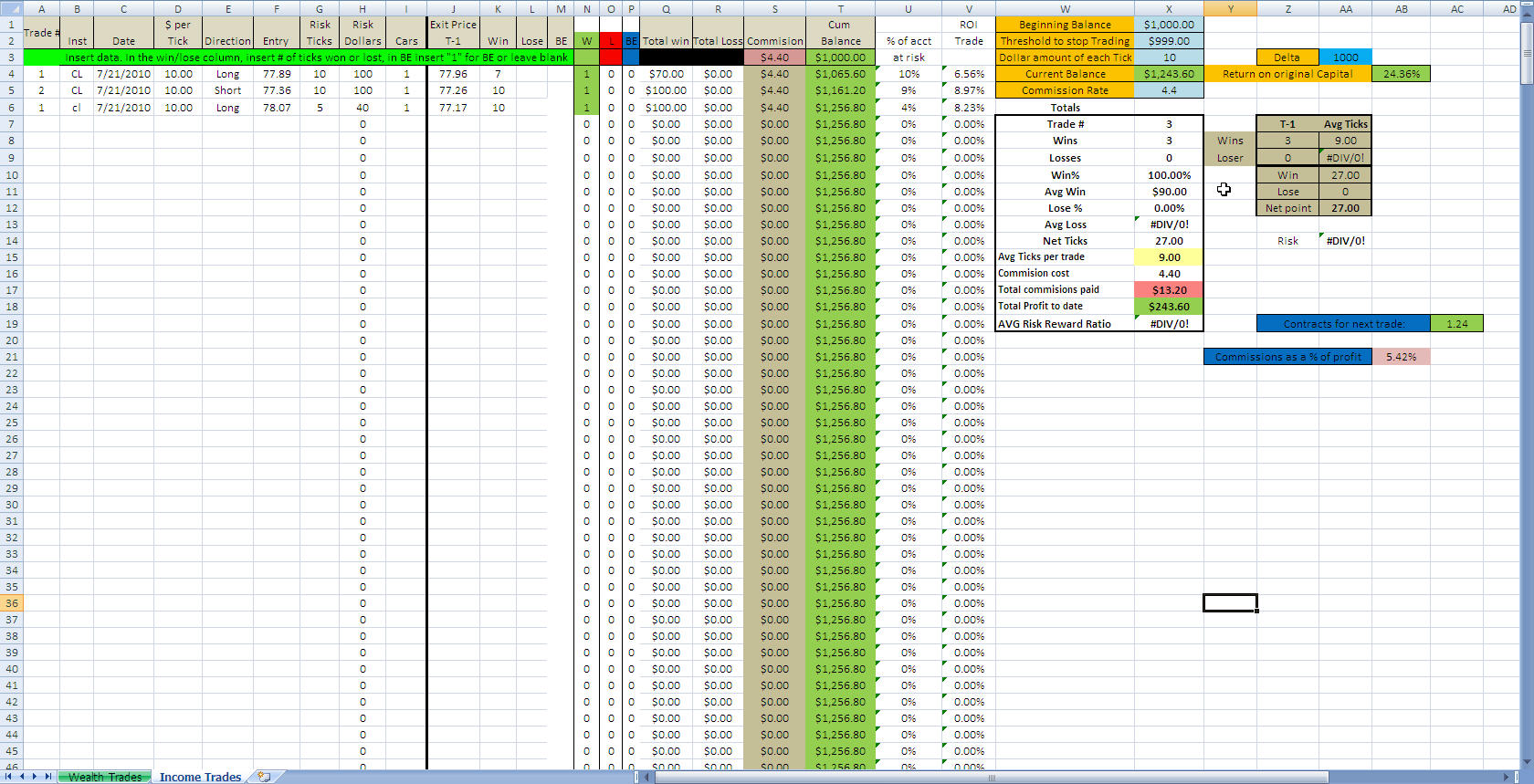Select the Win% 100.00% cell
The height and width of the screenshot is (784, 1534).
1169,175
